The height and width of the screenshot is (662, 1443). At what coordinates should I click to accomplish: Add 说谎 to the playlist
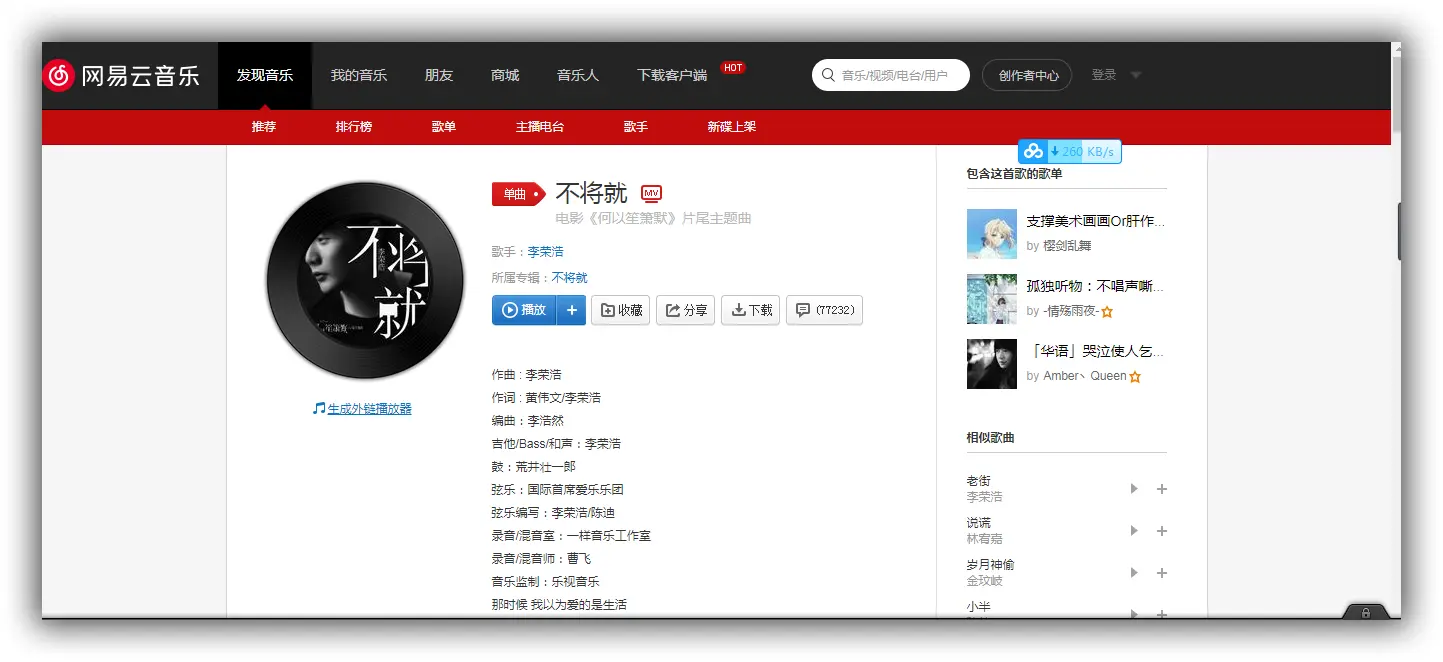pyautogui.click(x=1162, y=531)
